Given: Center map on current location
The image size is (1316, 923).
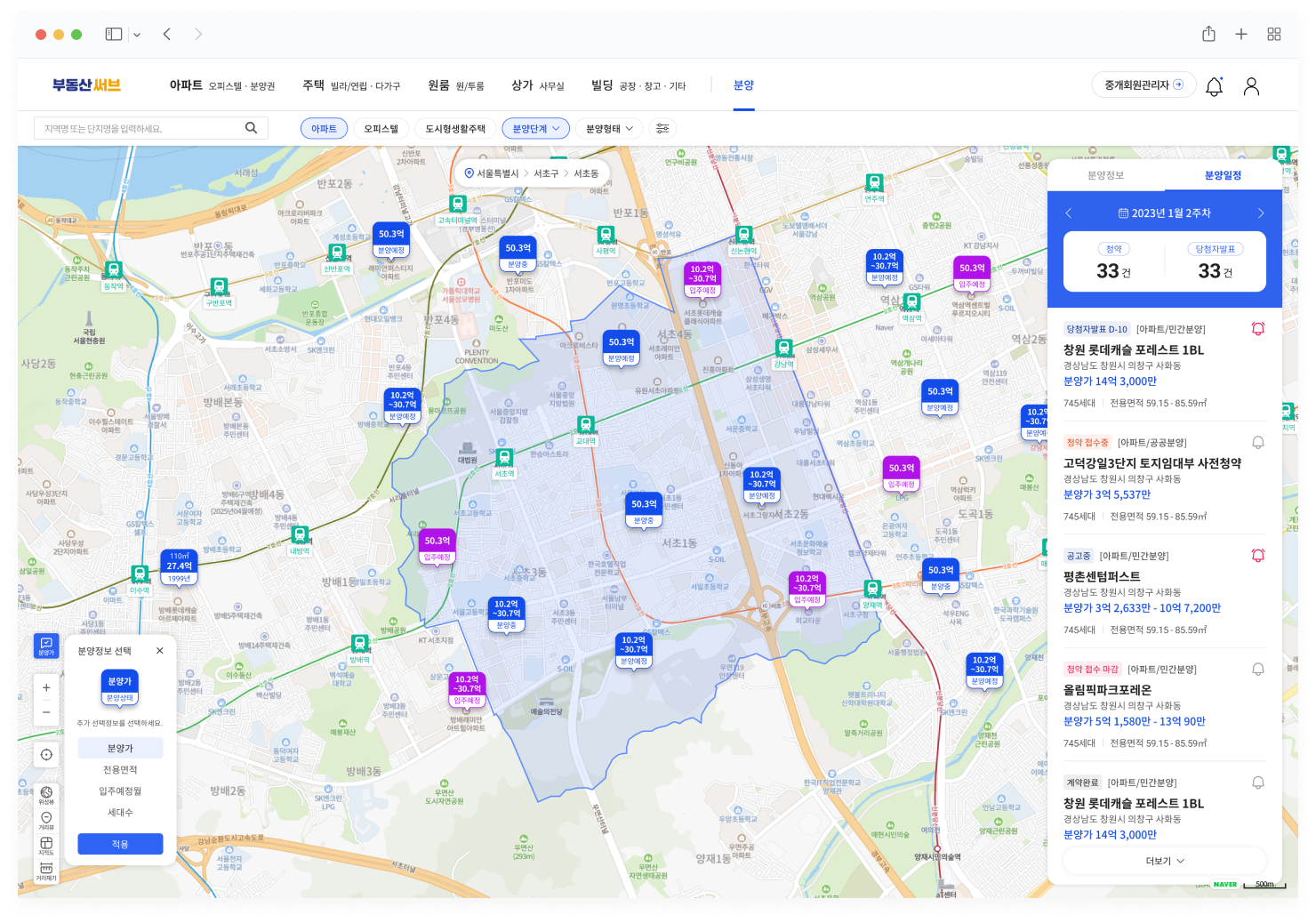Looking at the screenshot, I should coord(46,755).
